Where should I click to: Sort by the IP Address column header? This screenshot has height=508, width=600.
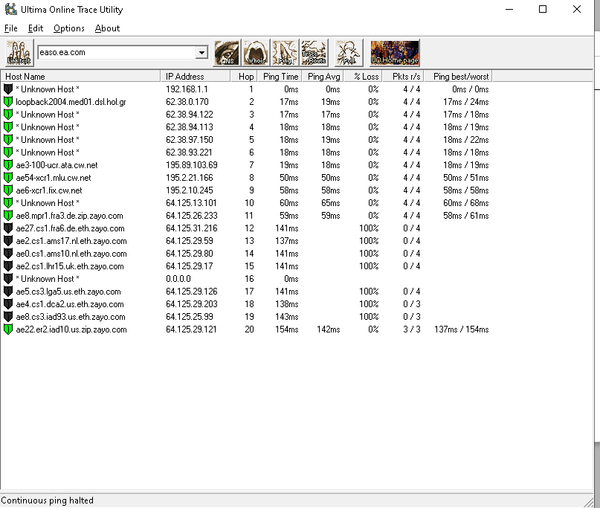coord(195,77)
